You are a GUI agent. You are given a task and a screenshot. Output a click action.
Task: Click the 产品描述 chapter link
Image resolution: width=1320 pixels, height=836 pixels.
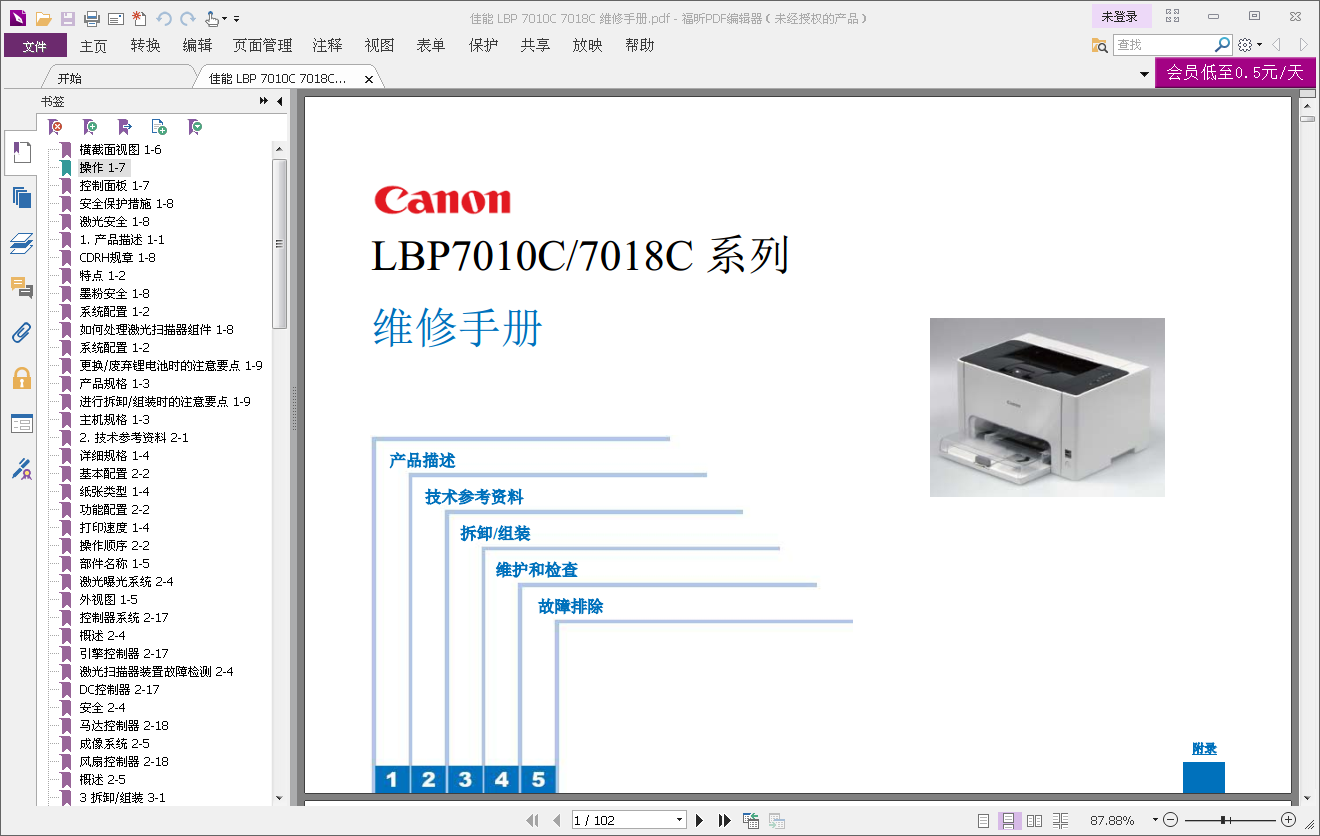pyautogui.click(x=422, y=461)
